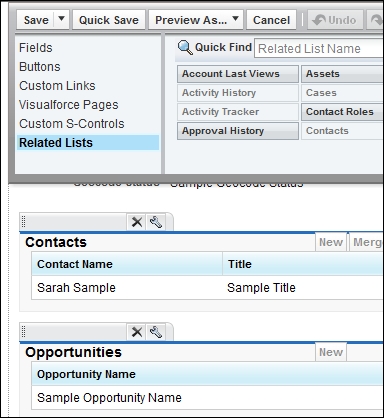The image size is (384, 418).
Task: Click New in the Opportunities related list
Action: 331,352
